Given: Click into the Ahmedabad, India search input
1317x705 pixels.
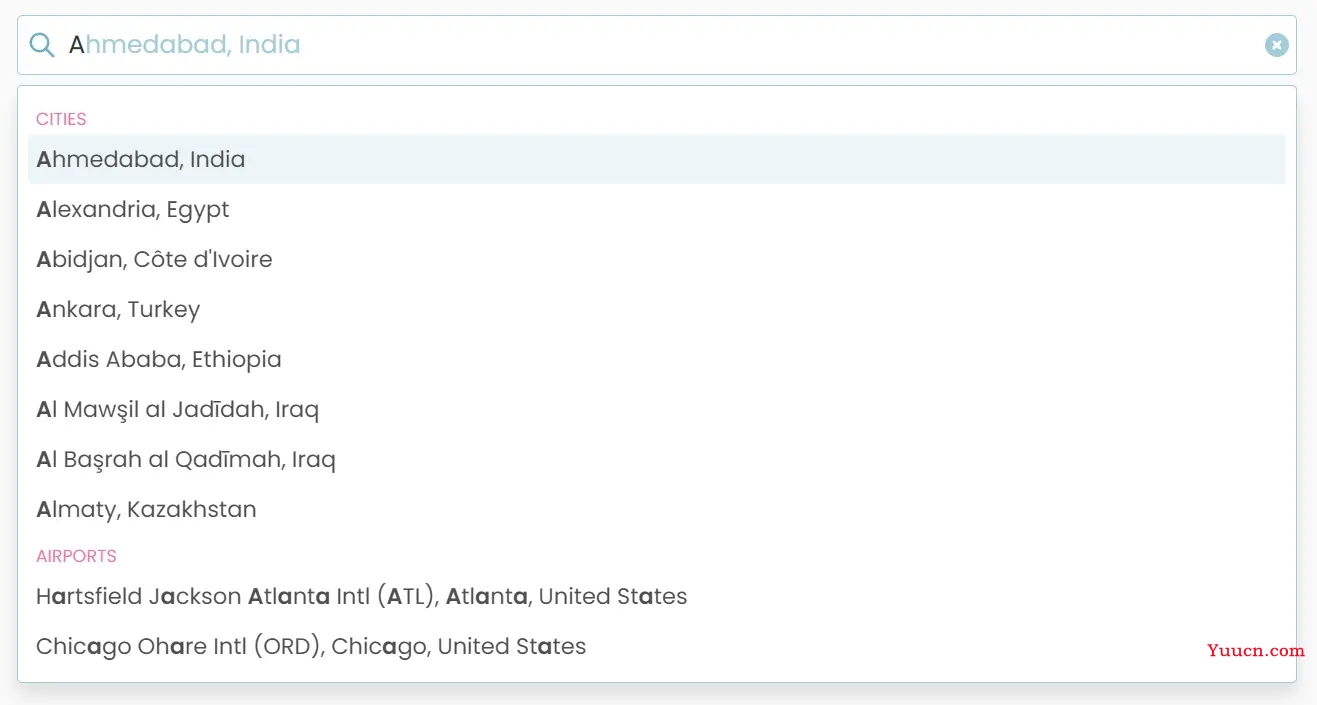Looking at the screenshot, I should [x=657, y=45].
